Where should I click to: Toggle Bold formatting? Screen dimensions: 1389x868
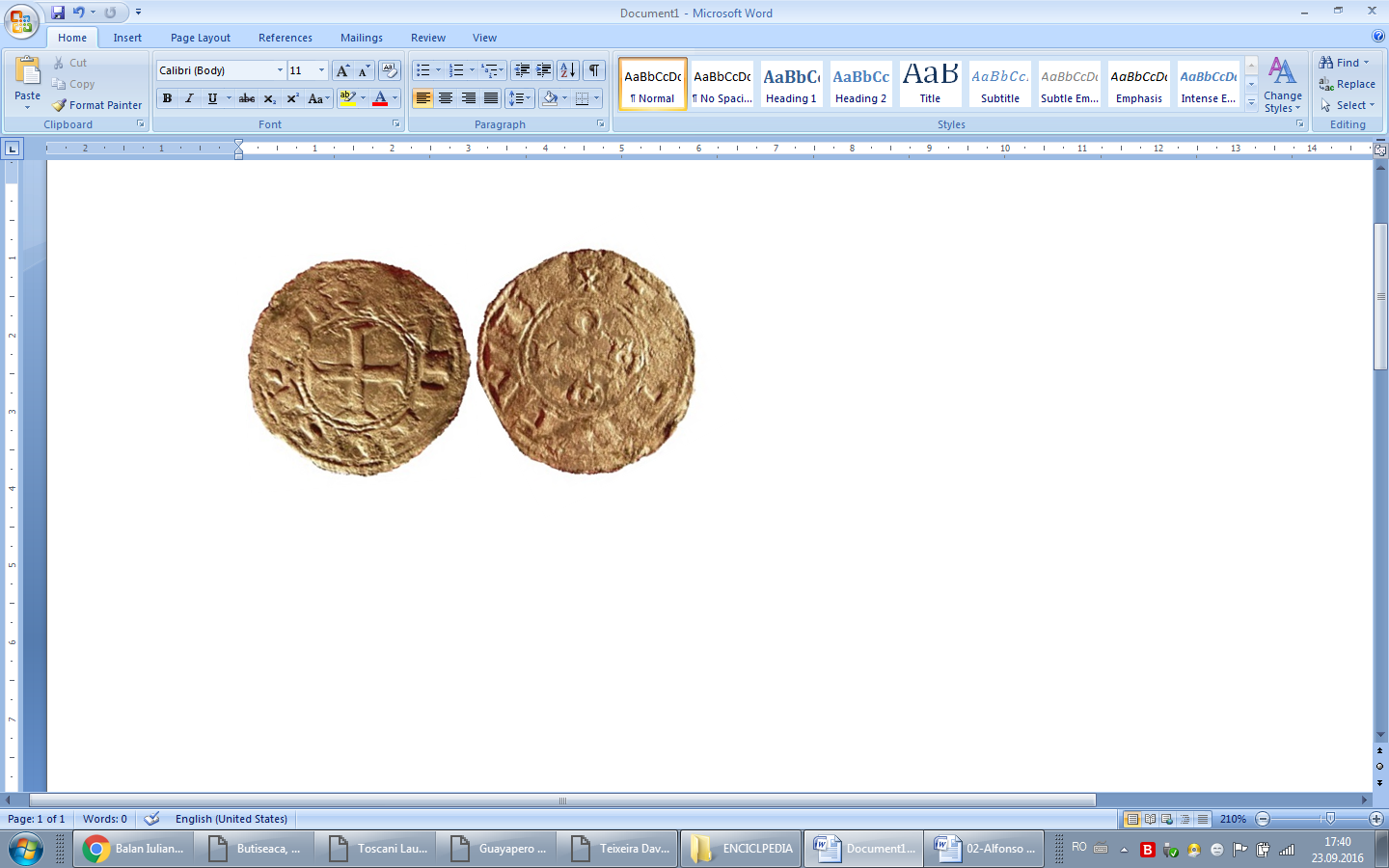click(167, 98)
